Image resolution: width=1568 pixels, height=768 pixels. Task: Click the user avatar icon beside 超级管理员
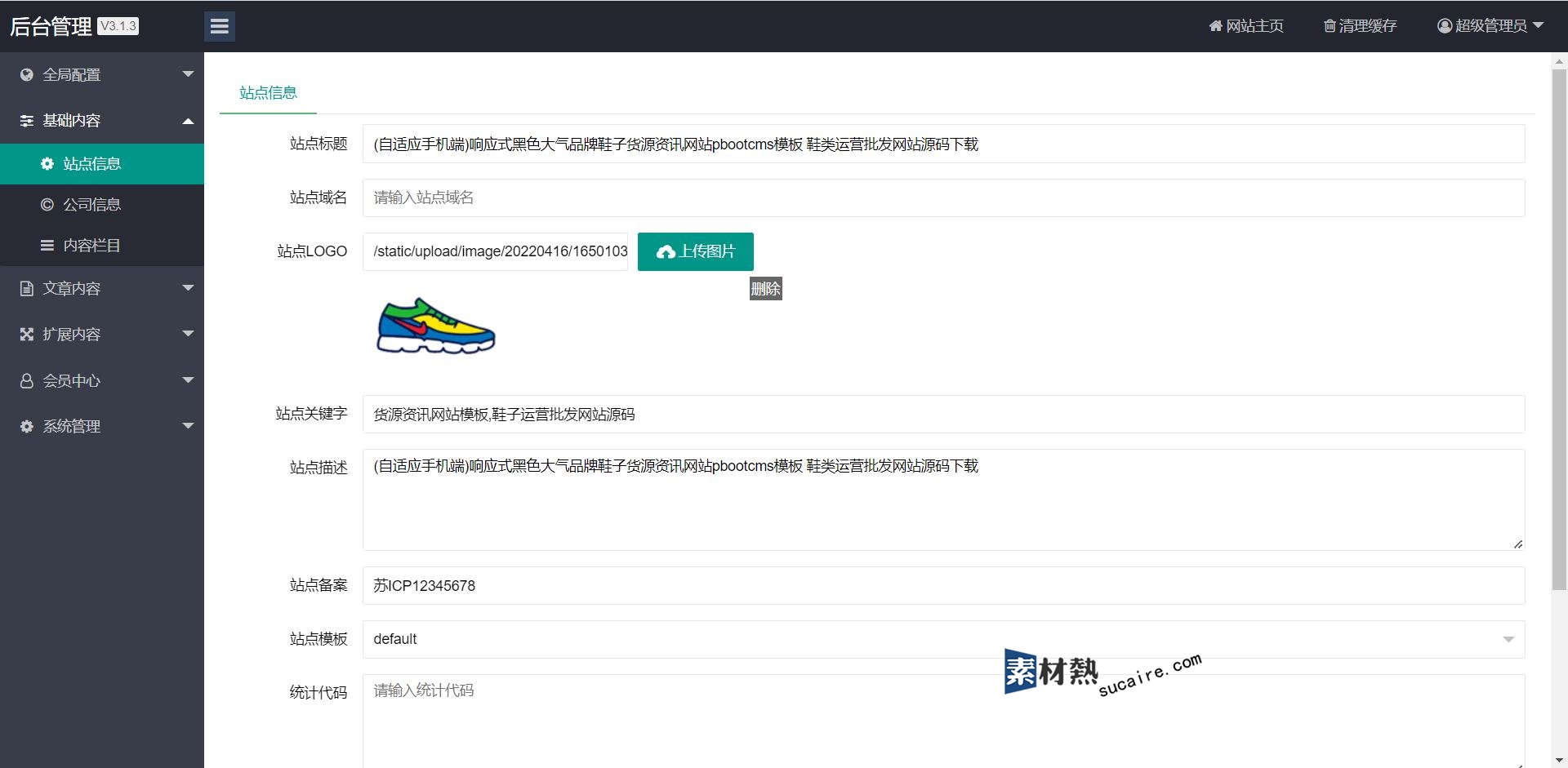pos(1444,26)
